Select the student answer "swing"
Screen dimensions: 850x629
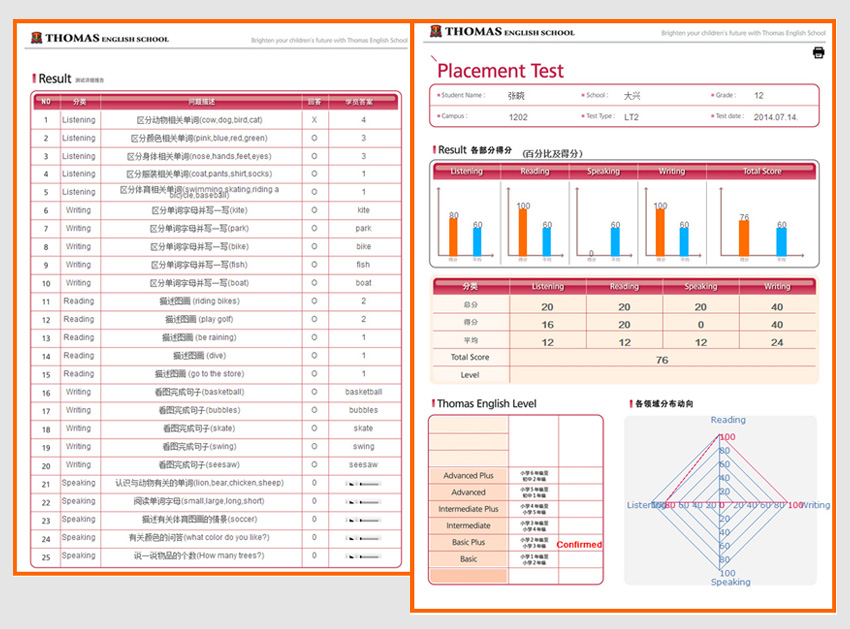pos(363,446)
